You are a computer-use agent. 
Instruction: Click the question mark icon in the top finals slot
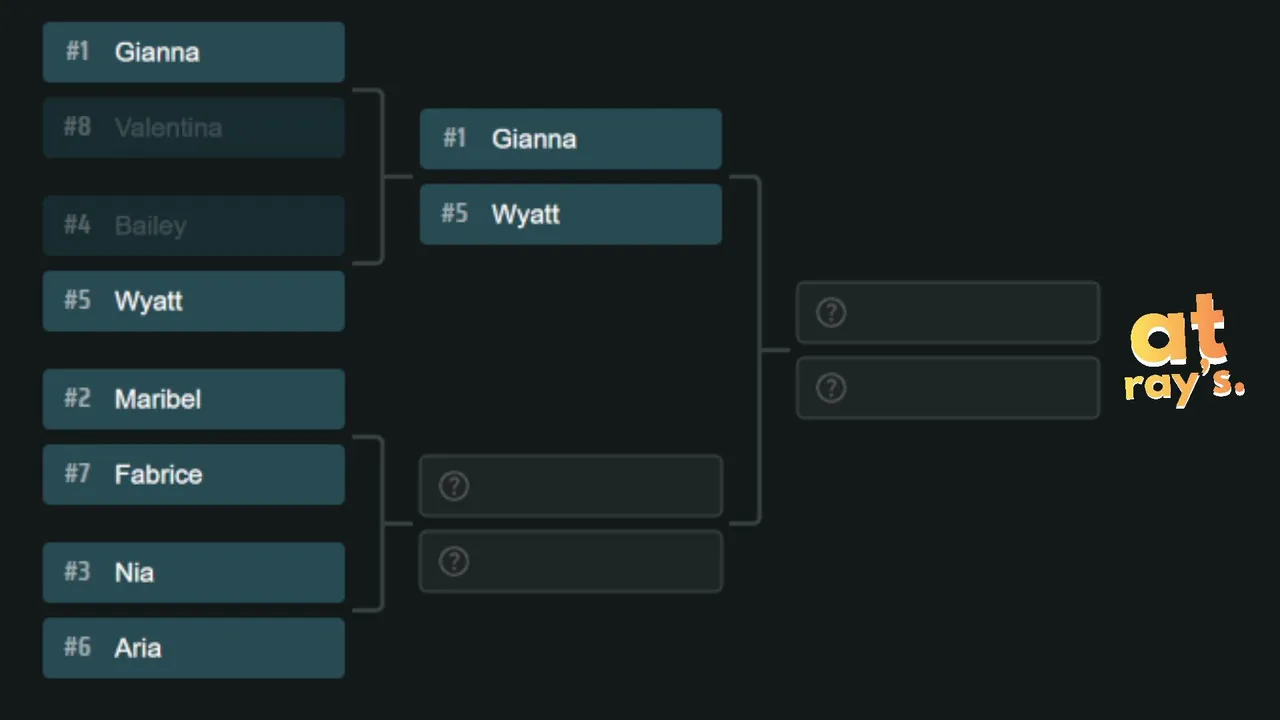(x=831, y=312)
